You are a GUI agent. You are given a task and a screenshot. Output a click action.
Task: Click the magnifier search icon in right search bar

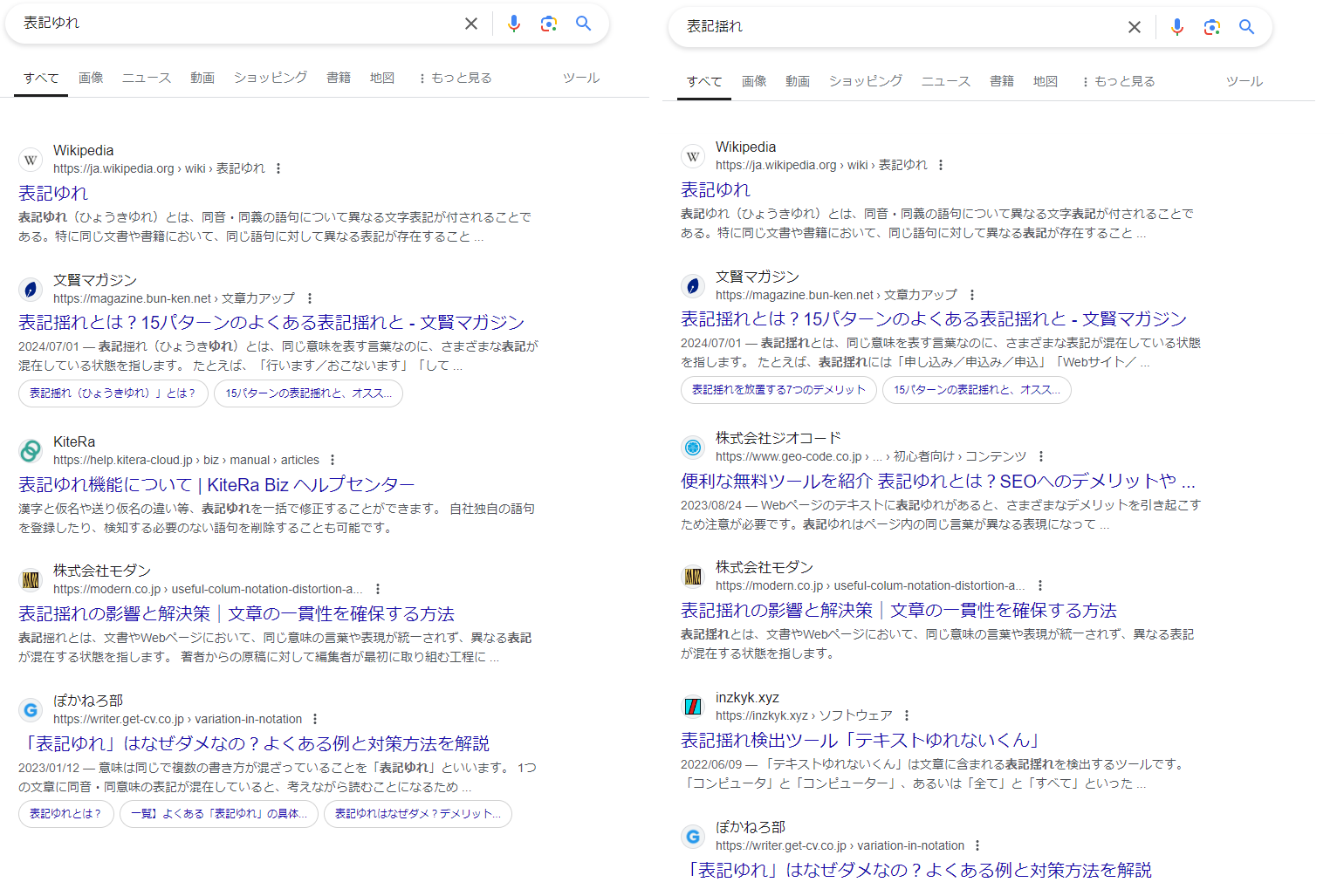1247,27
